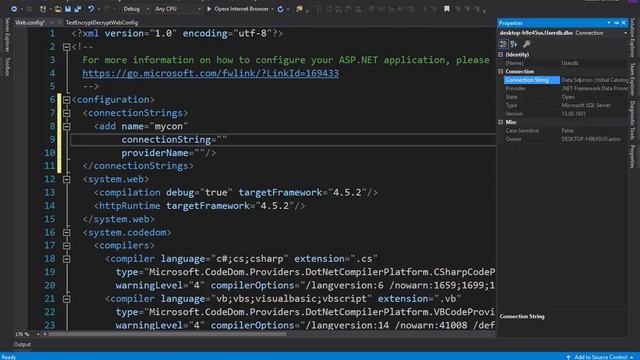This screenshot has height=360, width=640.
Task: Select the Type property showing Microsoft SQL Server
Action: 566,105
